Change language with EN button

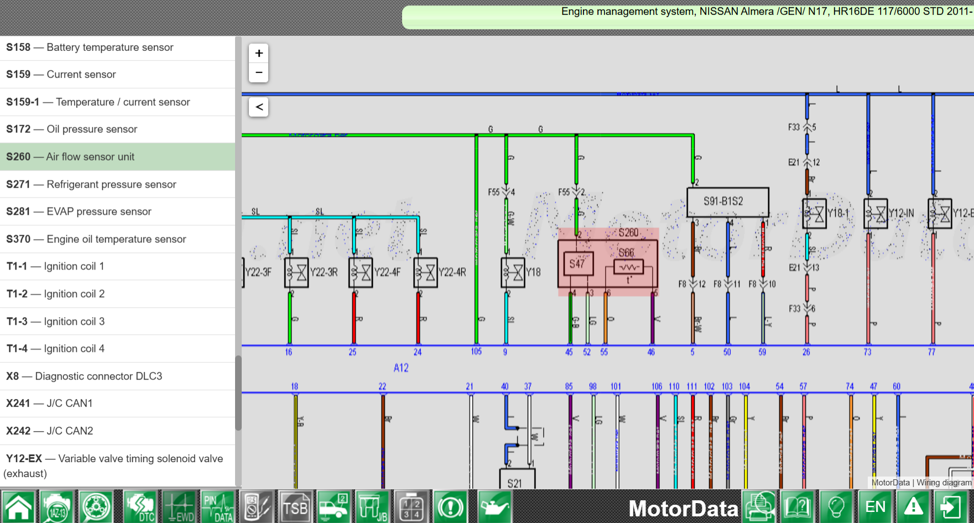click(x=875, y=506)
